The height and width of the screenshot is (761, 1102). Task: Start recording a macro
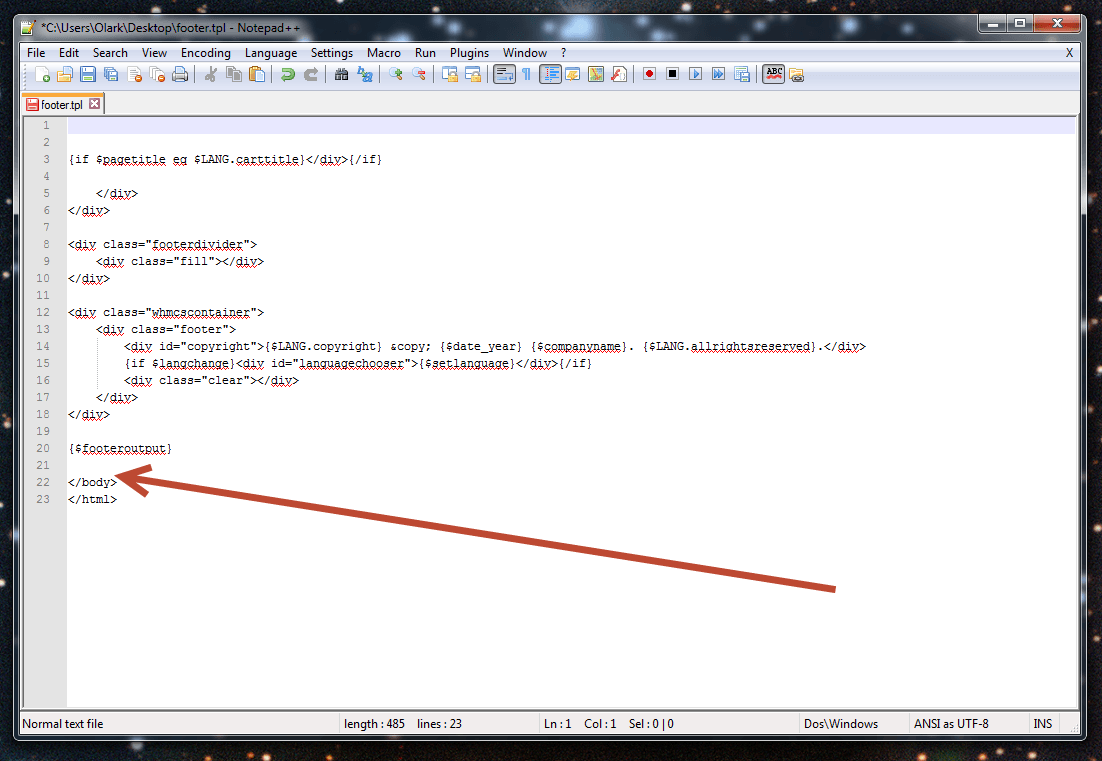(x=647, y=73)
